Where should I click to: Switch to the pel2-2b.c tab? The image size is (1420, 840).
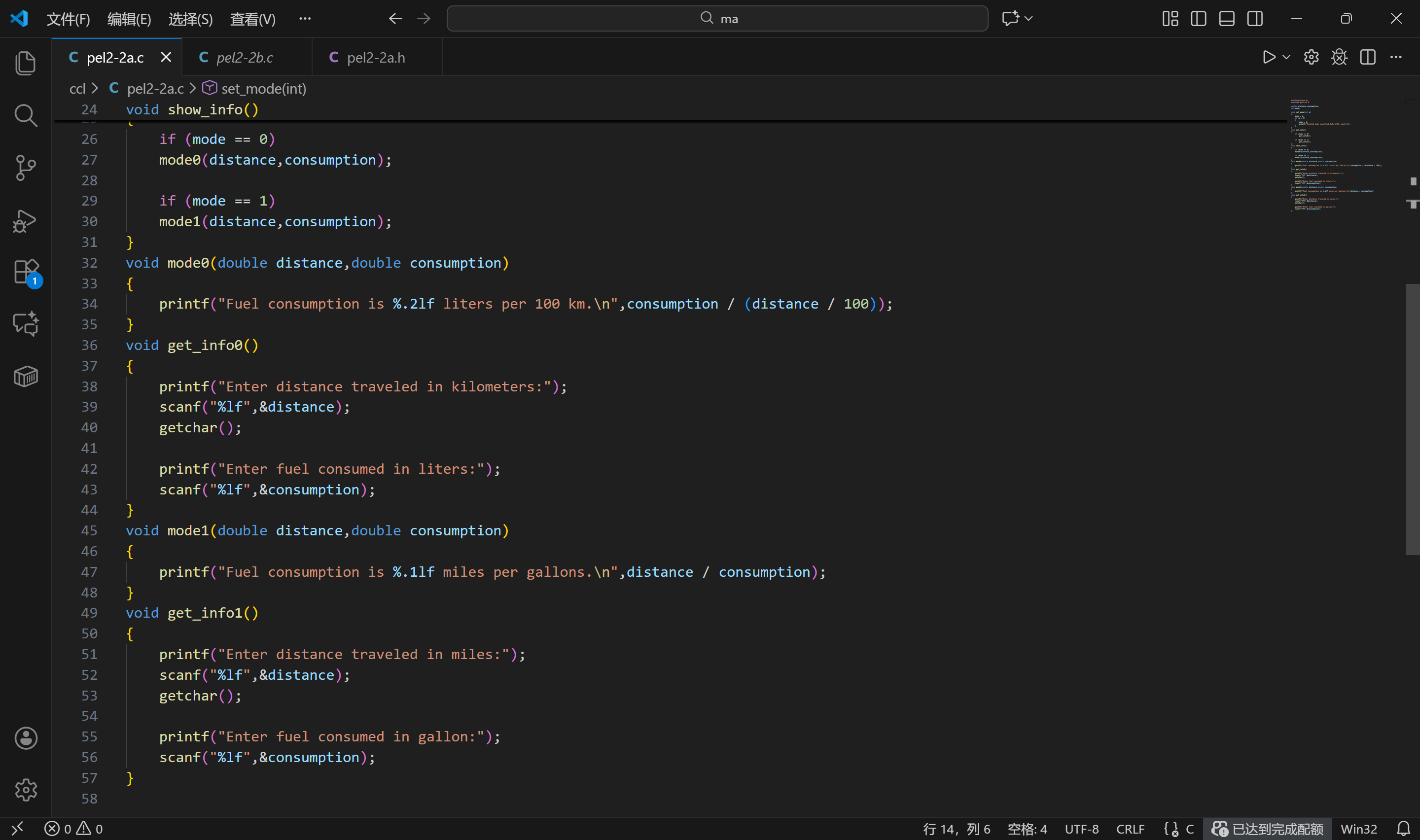tap(245, 57)
